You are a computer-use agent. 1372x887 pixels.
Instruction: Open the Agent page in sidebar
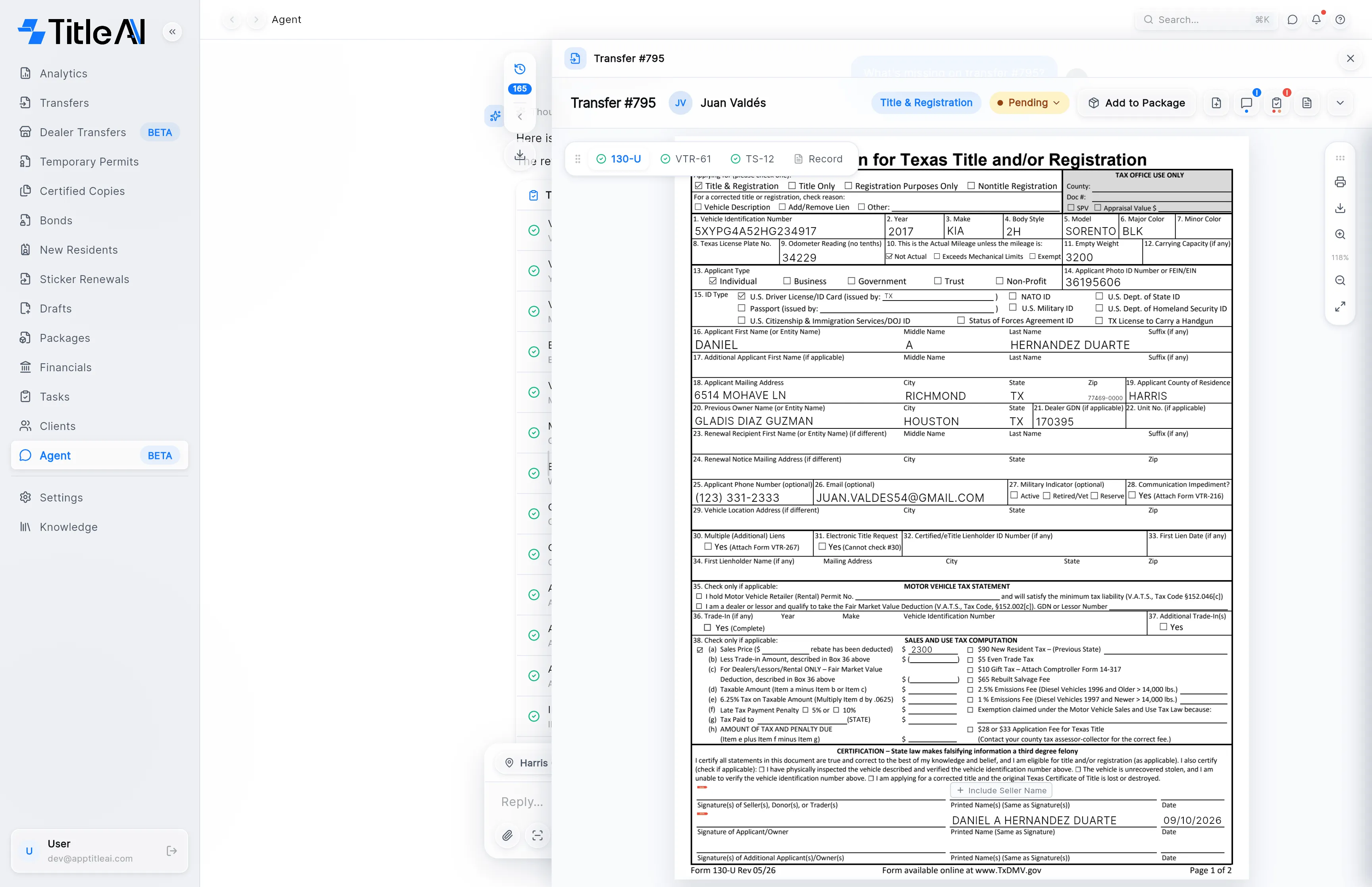[x=100, y=455]
